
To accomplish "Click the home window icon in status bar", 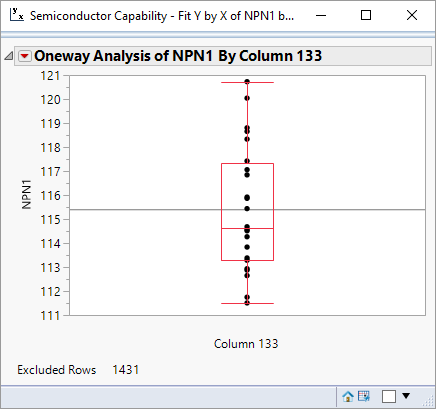I will pyautogui.click(x=348, y=396).
